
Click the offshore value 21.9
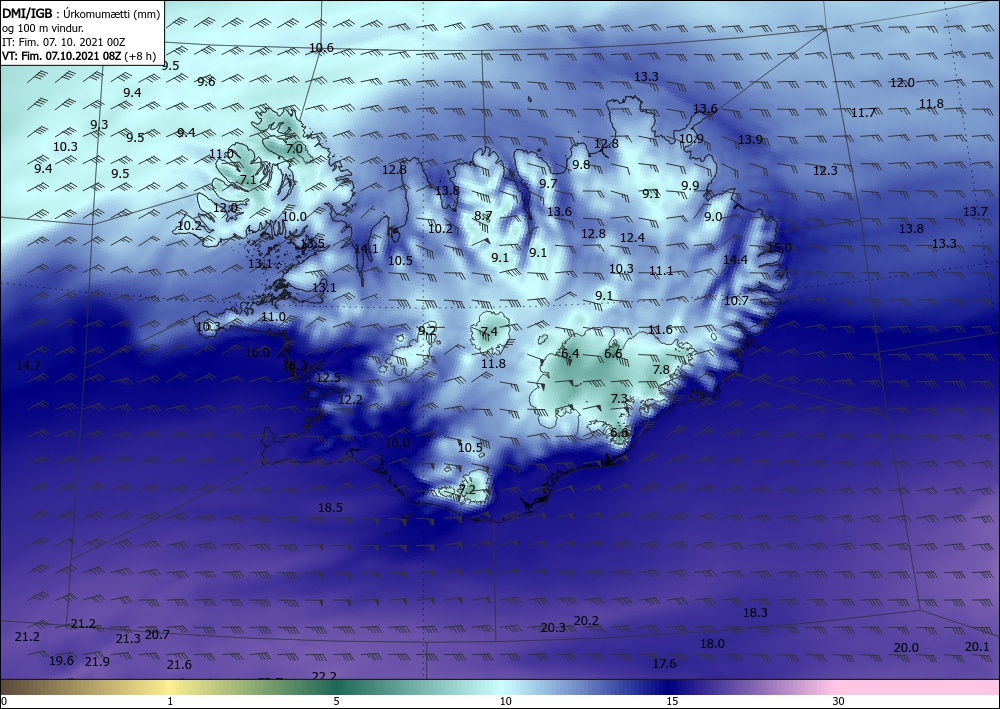pos(98,662)
